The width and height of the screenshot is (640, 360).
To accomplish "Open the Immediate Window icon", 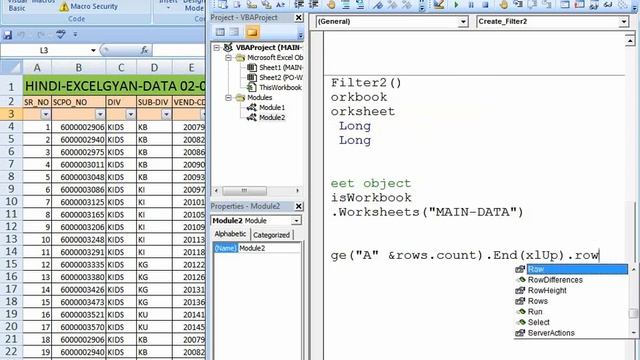I will pos(579,4).
